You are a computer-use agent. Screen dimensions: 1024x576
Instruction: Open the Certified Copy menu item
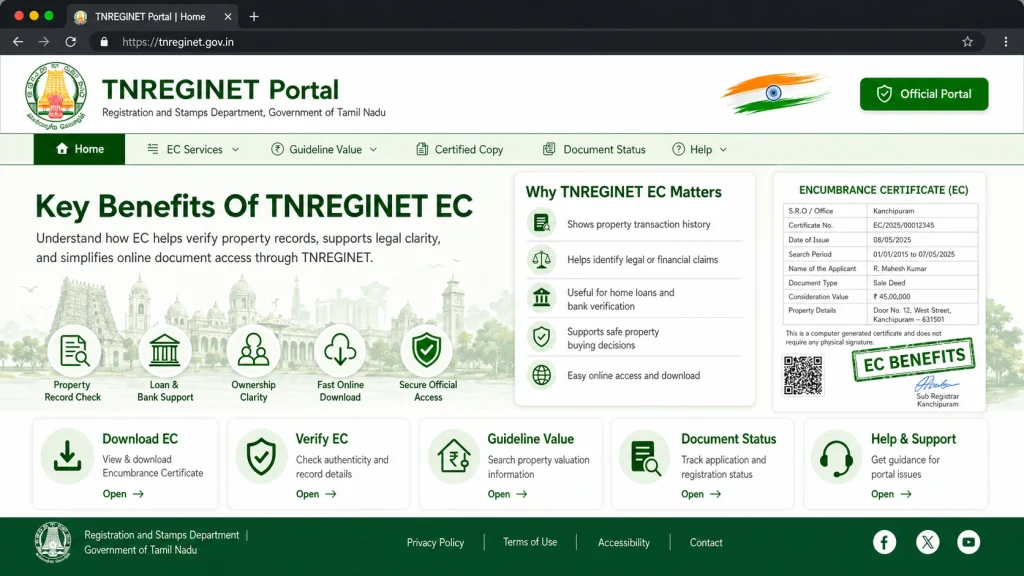460,150
